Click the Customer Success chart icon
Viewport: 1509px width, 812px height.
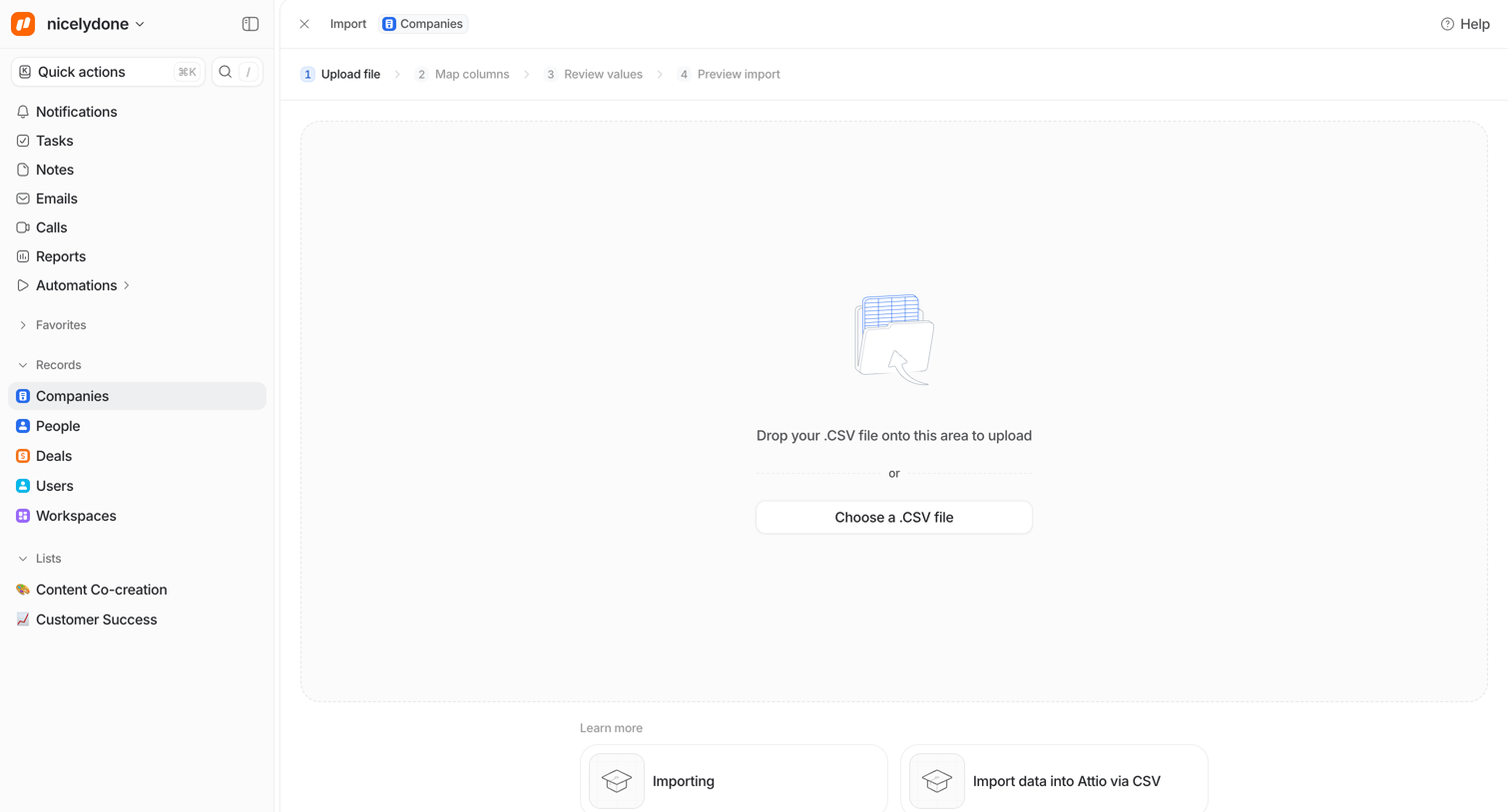click(23, 619)
